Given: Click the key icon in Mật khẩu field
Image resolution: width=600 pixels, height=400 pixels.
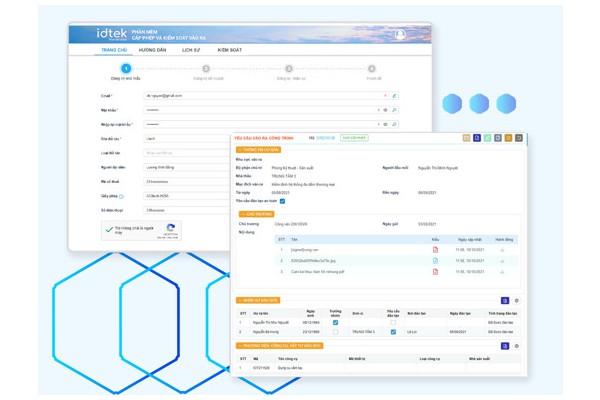Looking at the screenshot, I should tap(394, 110).
